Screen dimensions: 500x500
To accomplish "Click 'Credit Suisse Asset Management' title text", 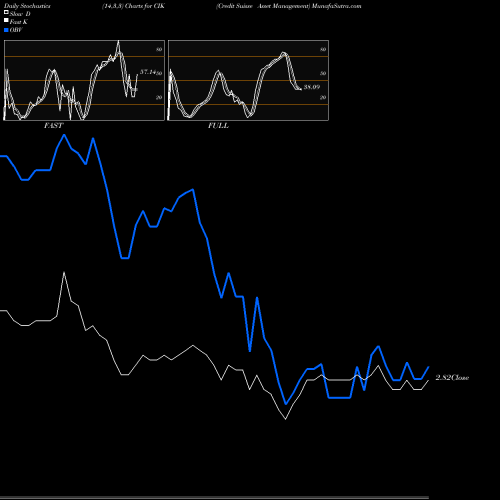I will coord(263,6).
